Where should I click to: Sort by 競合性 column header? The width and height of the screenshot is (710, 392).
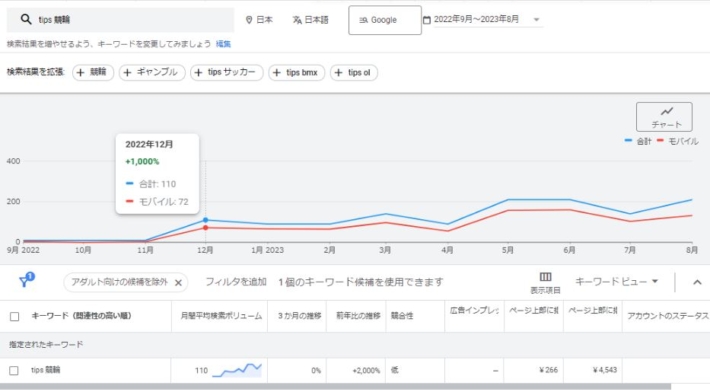click(x=402, y=316)
